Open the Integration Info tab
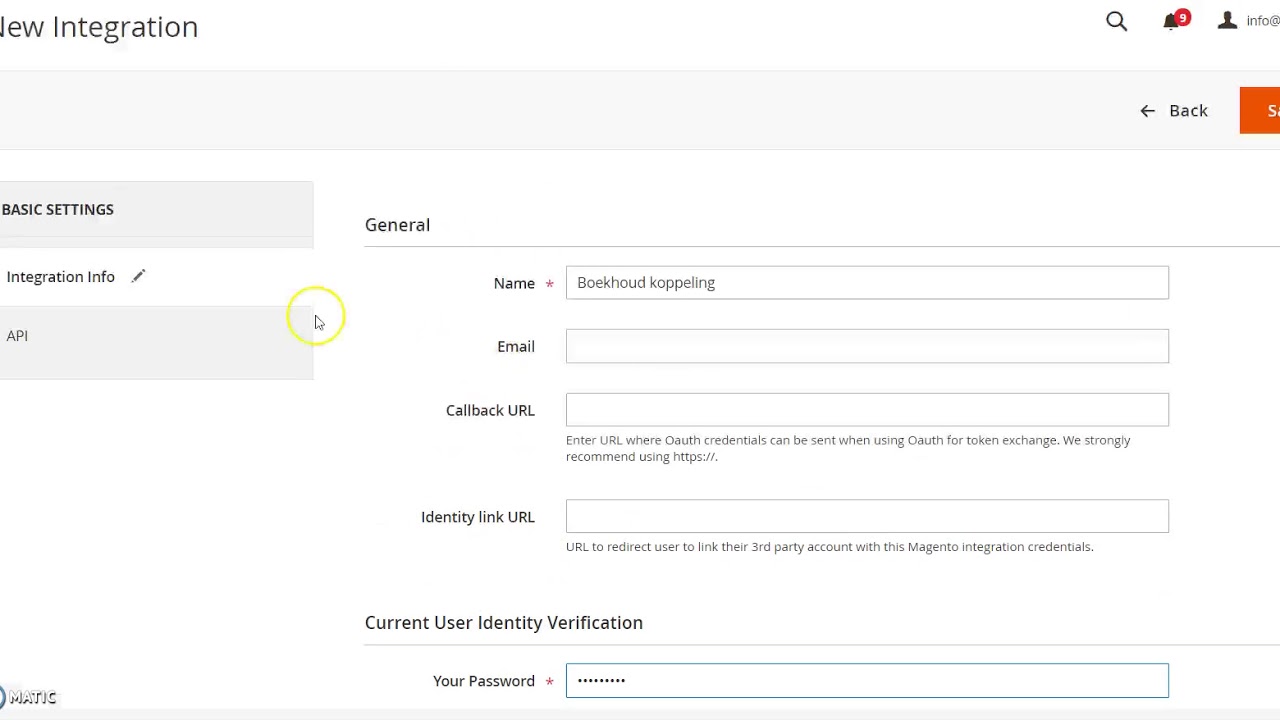This screenshot has width=1280, height=720. coord(156,276)
